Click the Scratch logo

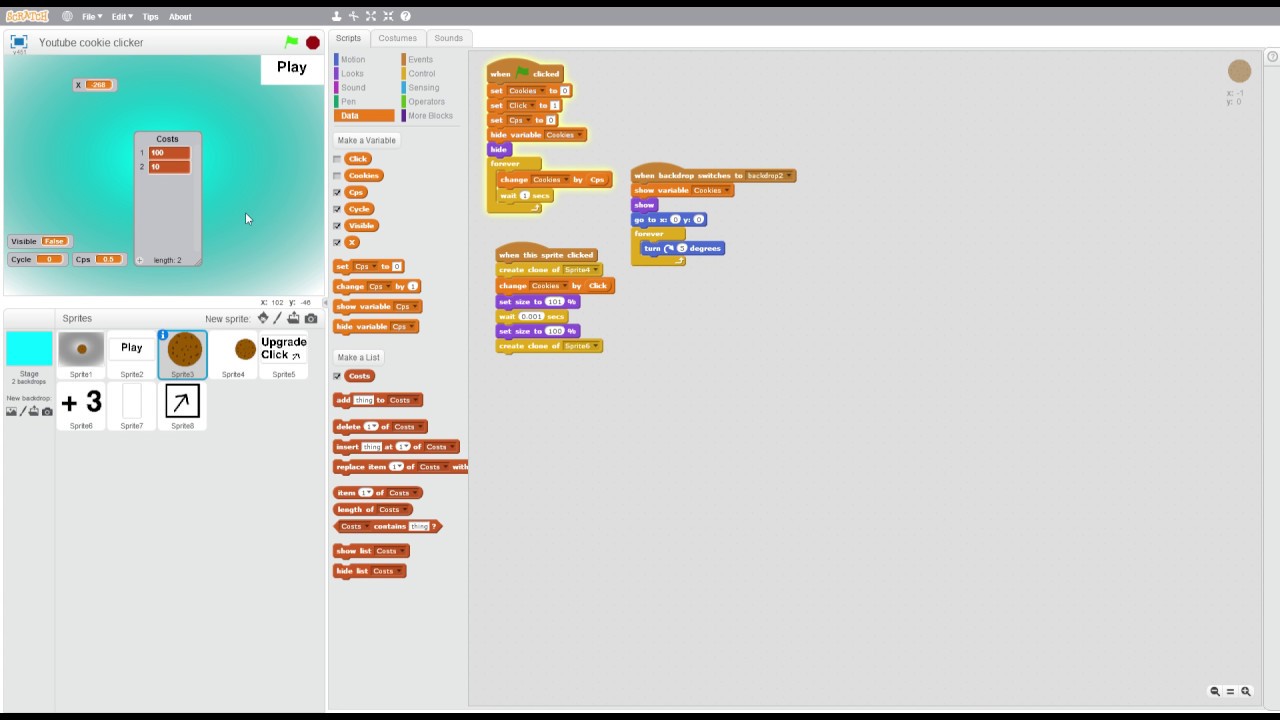27,16
